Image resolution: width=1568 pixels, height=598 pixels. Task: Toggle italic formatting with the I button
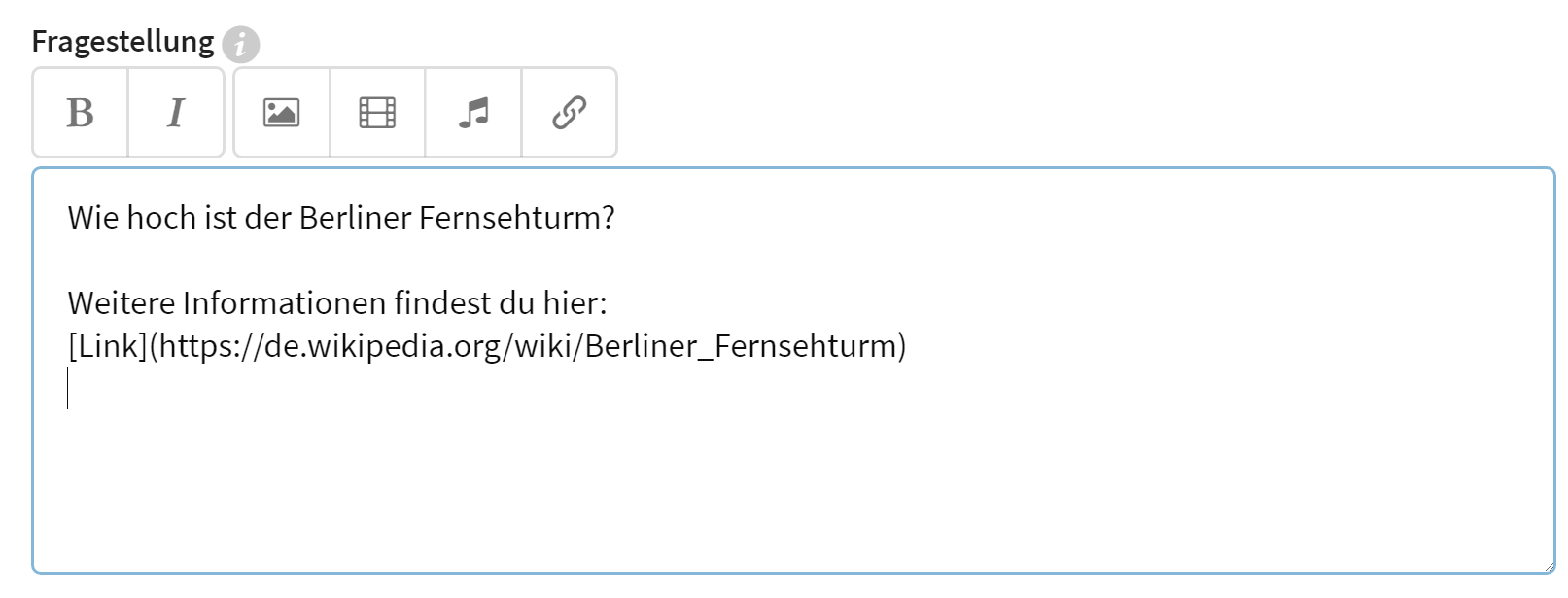click(x=176, y=113)
